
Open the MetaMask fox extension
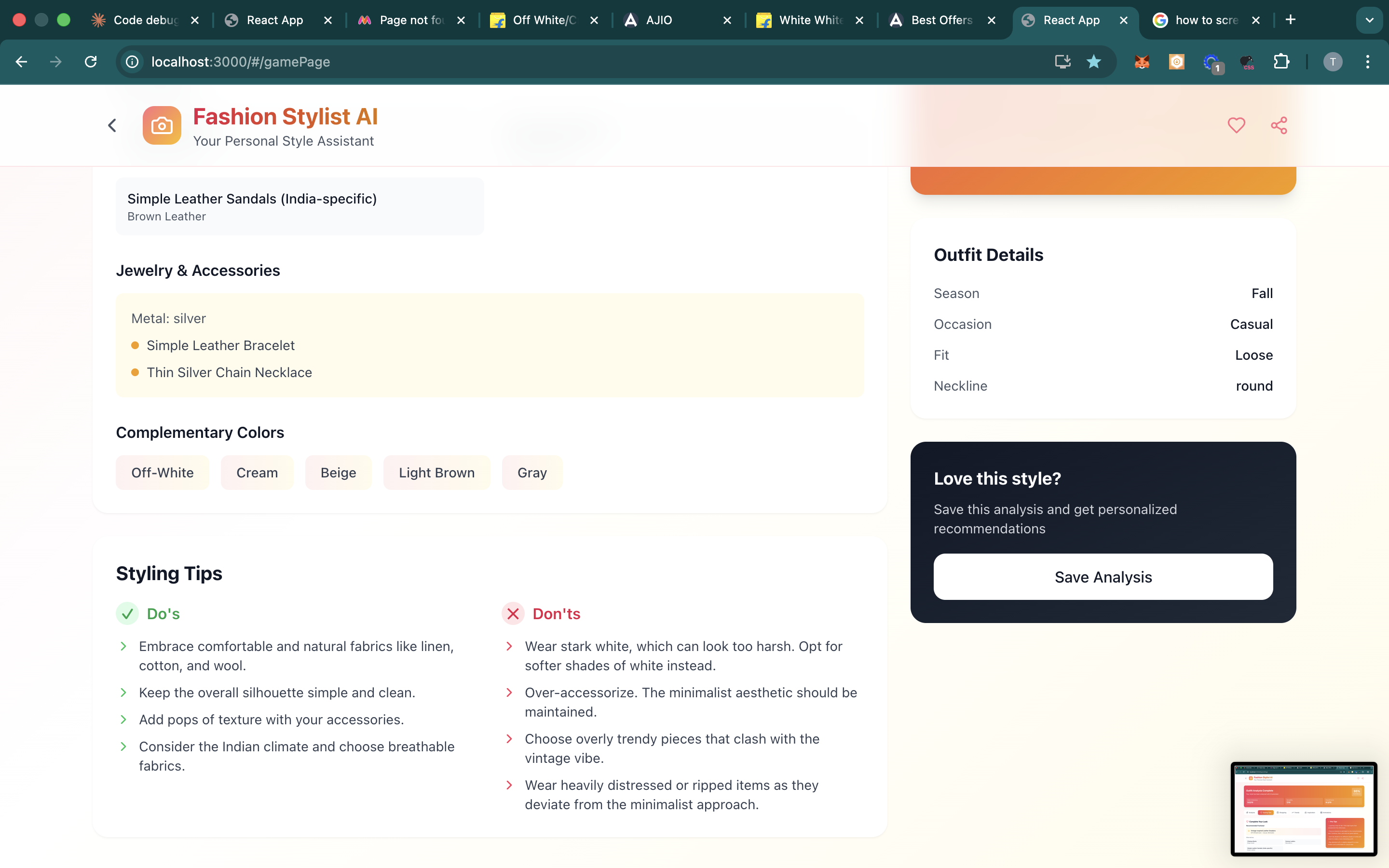pos(1142,61)
